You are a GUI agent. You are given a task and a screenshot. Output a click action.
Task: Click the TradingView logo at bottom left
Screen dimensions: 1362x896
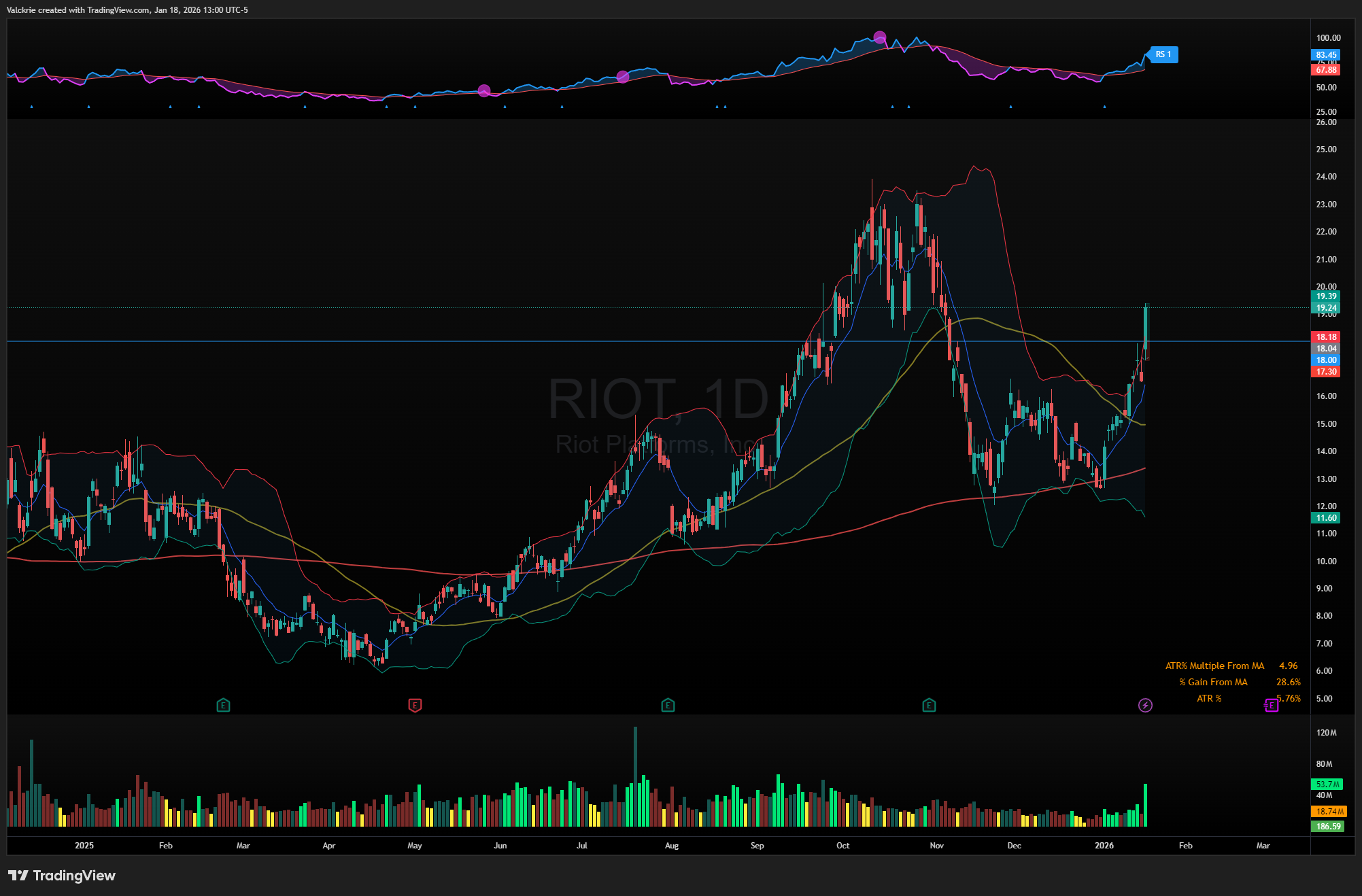(x=62, y=876)
